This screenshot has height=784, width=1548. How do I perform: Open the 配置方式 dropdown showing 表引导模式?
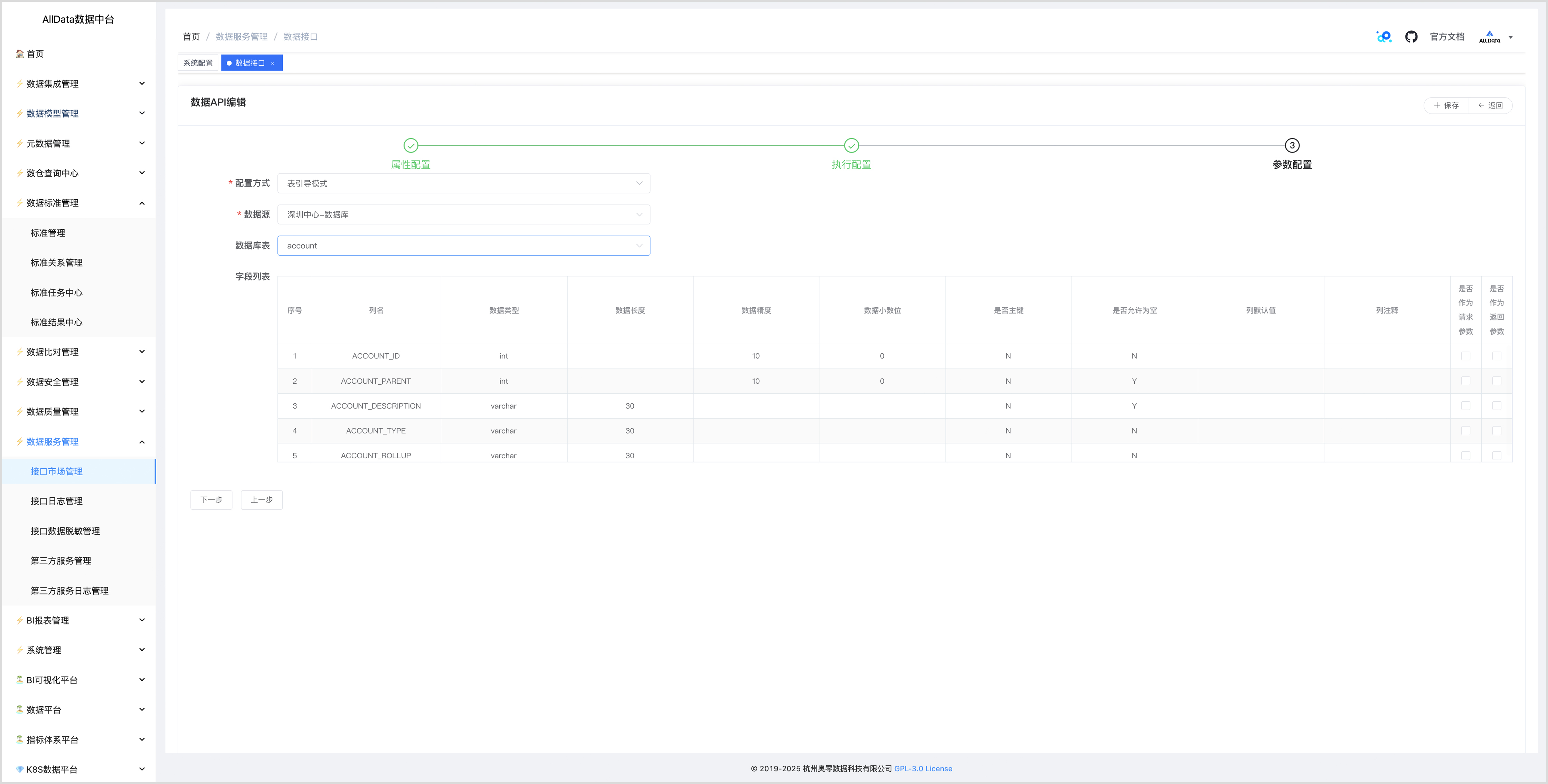(x=463, y=183)
